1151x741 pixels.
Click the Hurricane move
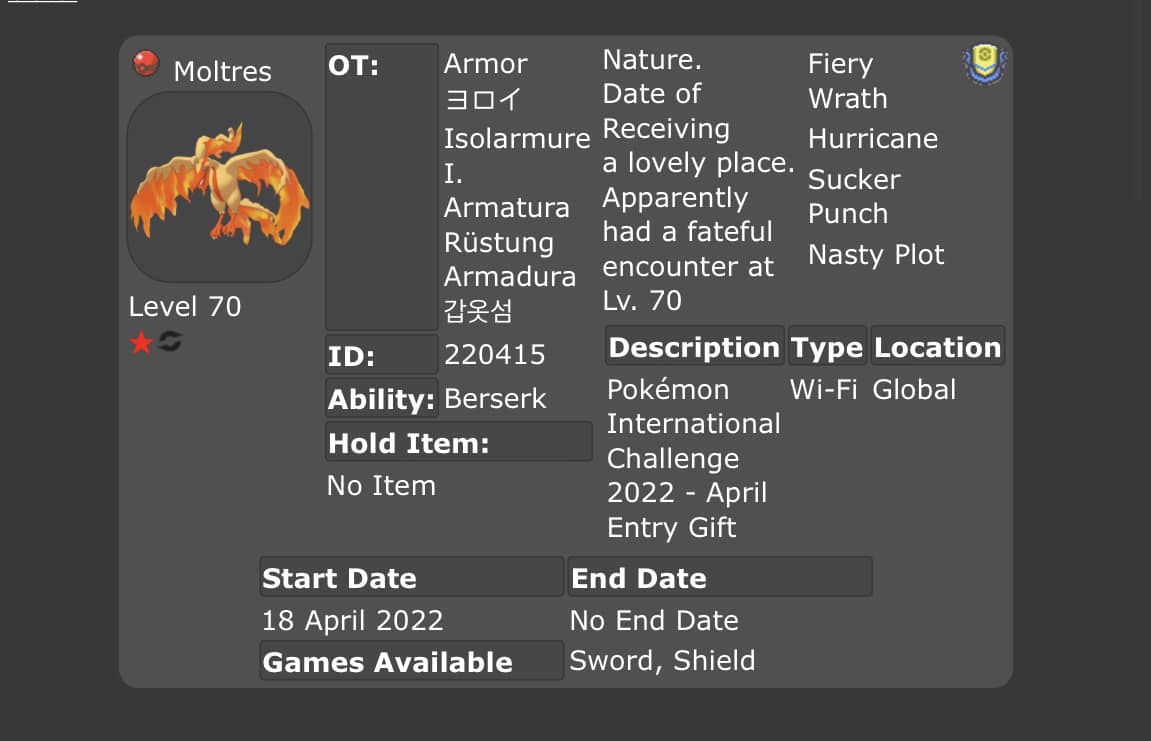coord(873,139)
